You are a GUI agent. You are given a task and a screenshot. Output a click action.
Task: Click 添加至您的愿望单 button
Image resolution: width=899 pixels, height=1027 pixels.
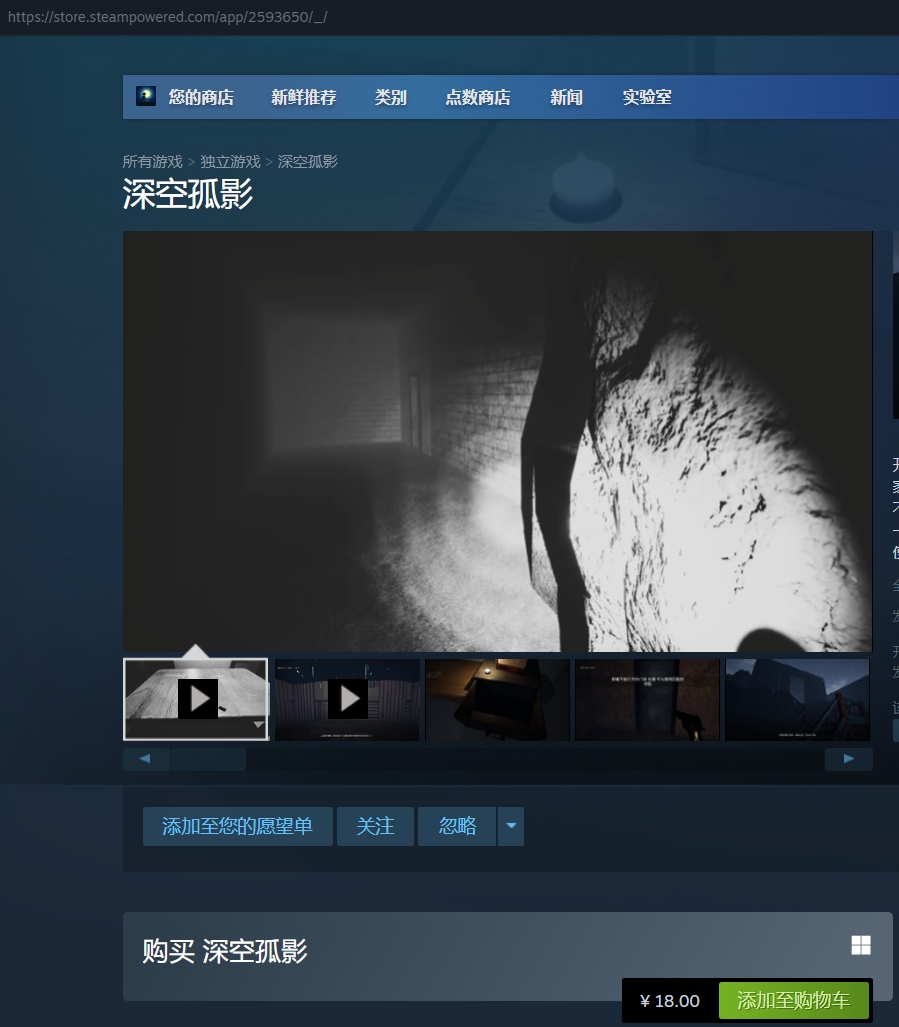click(238, 826)
